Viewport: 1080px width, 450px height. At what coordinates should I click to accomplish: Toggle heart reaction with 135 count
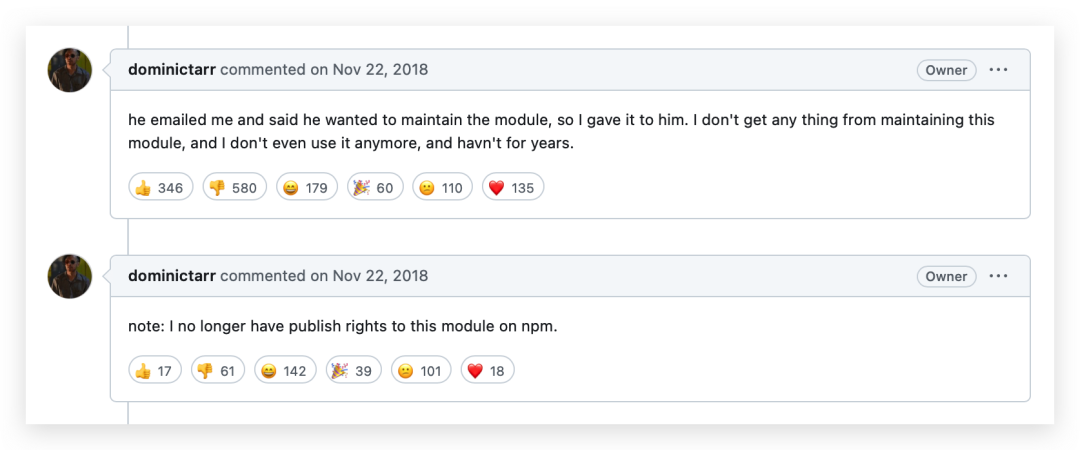coord(513,187)
